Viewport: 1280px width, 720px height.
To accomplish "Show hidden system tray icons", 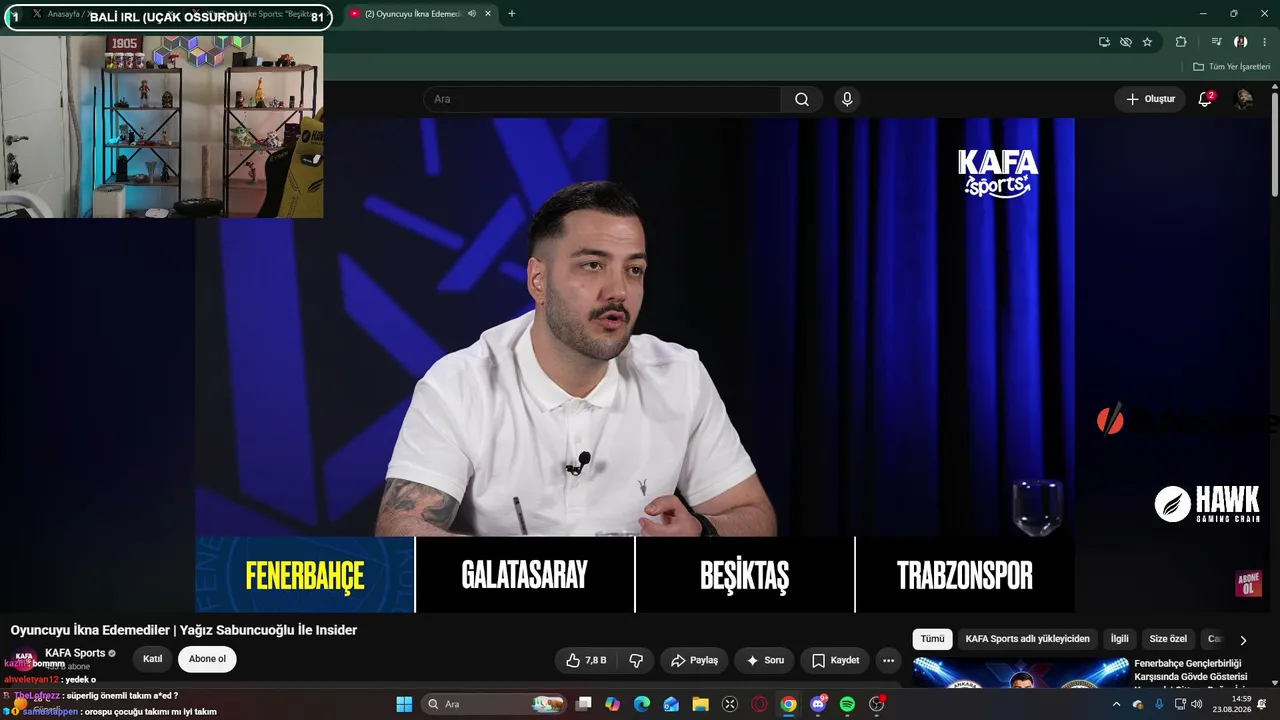I will click(x=1116, y=704).
